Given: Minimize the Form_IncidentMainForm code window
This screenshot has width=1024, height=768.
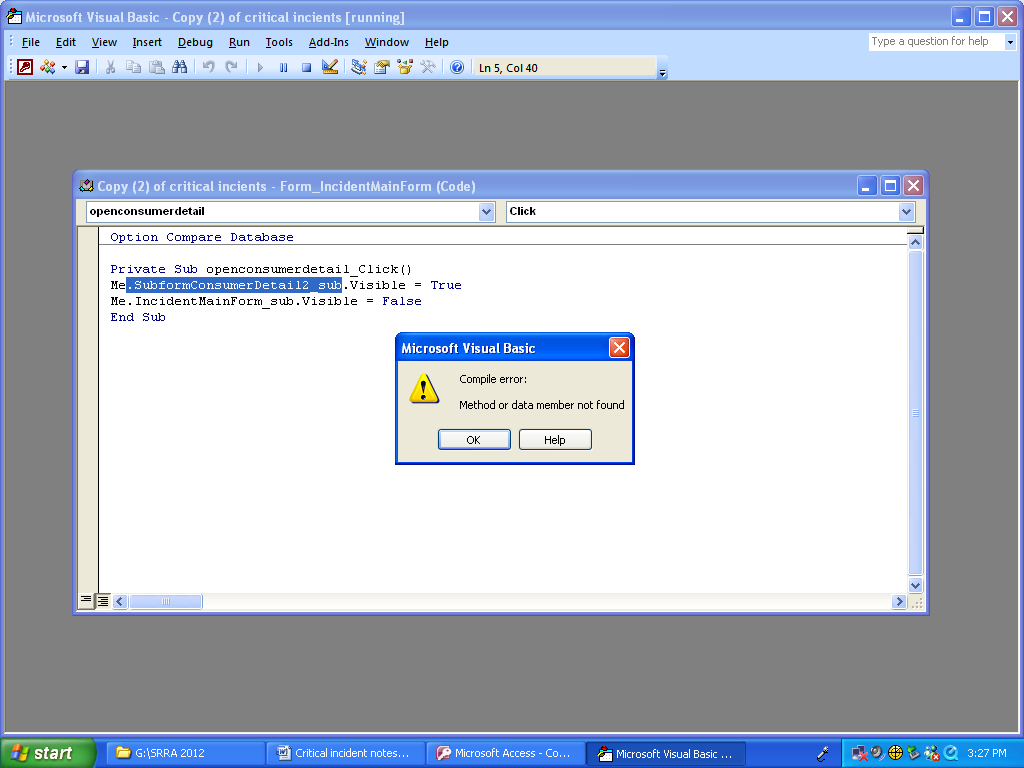Looking at the screenshot, I should [867, 186].
